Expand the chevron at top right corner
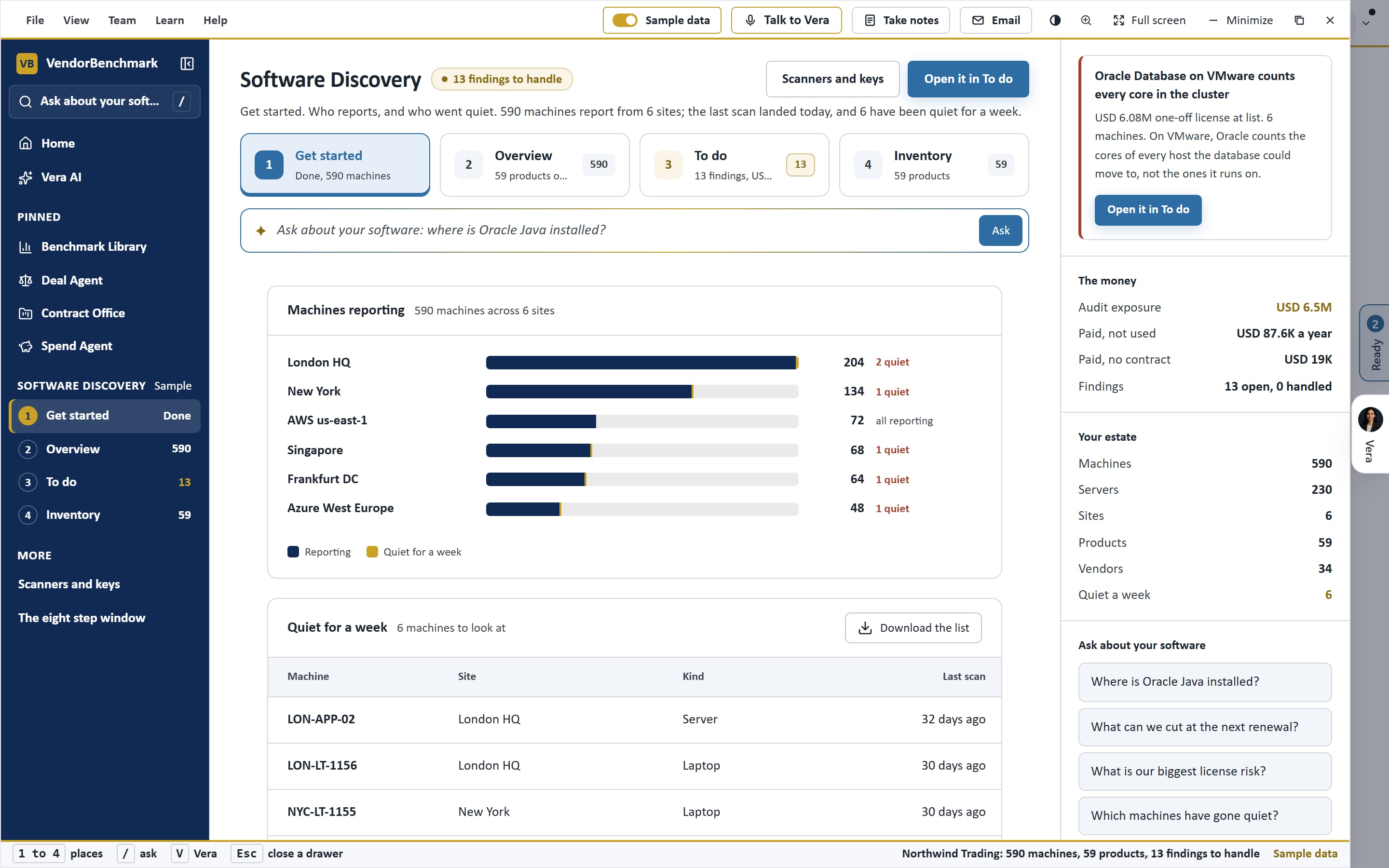This screenshot has height=868, width=1389. pyautogui.click(x=1366, y=23)
